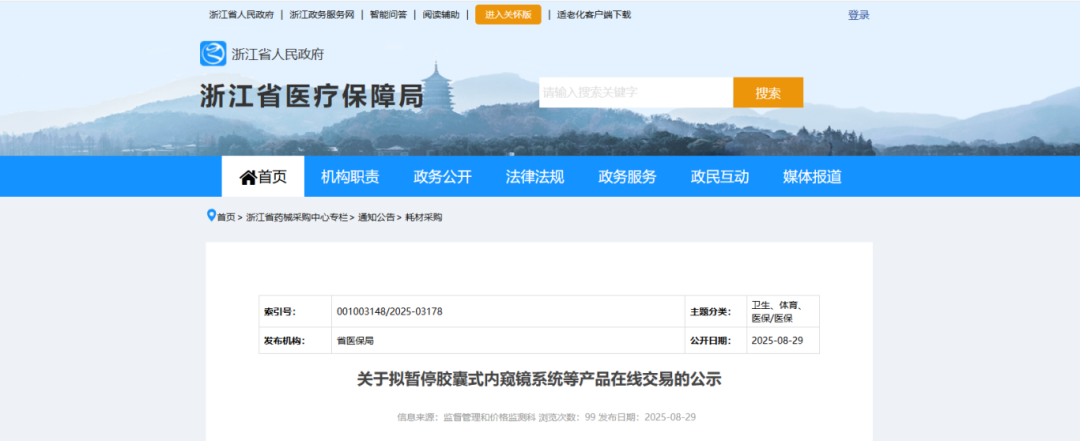Open the 机构职责 menu item
This screenshot has height=441, width=1080.
point(350,177)
